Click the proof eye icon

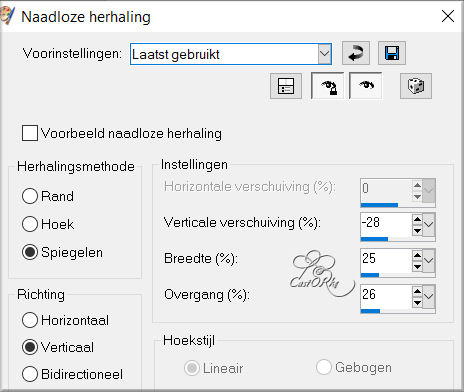click(x=366, y=86)
